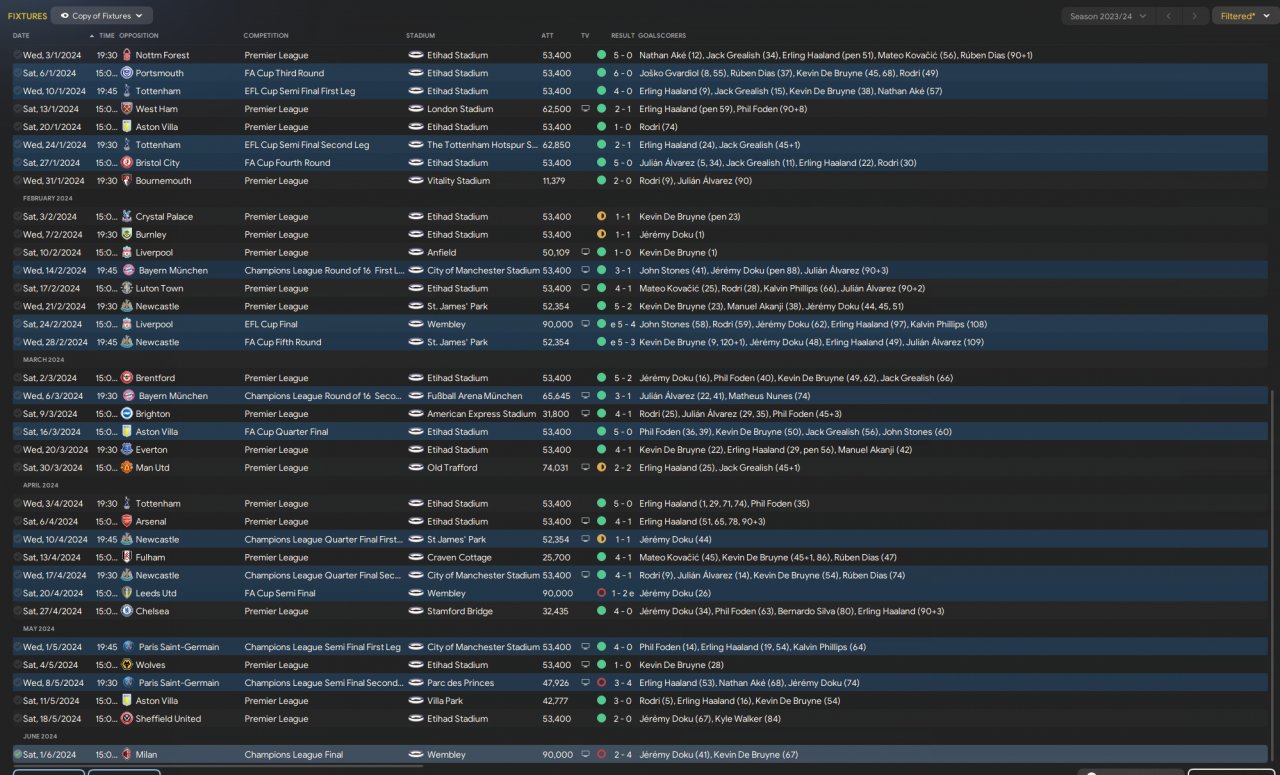Screen dimensions: 1280x775
Task: Go to the next season with the right arrow
Action: coord(1194,16)
